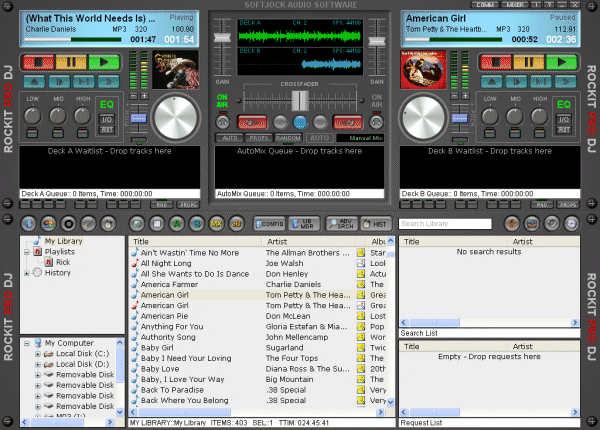The height and width of the screenshot is (430, 600).
Task: Toggle Deck B HIGH kill switch
Action: coord(540,133)
